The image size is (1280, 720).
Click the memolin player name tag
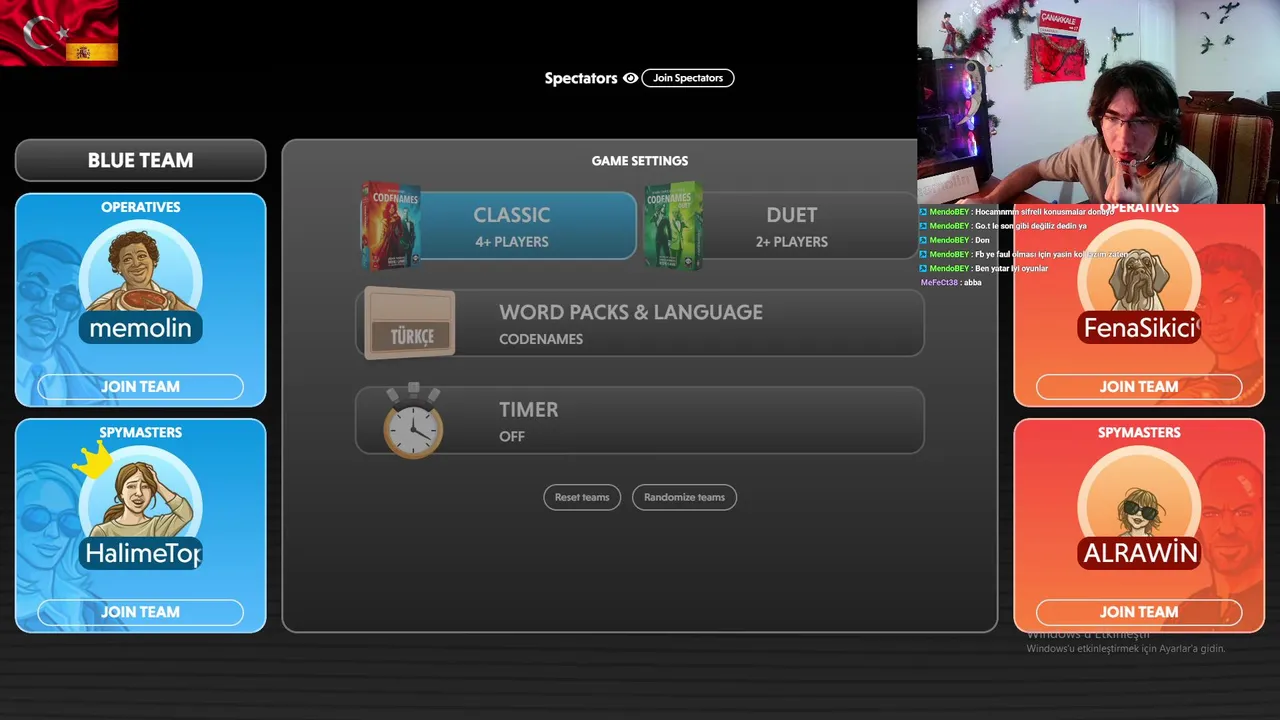pyautogui.click(x=140, y=328)
